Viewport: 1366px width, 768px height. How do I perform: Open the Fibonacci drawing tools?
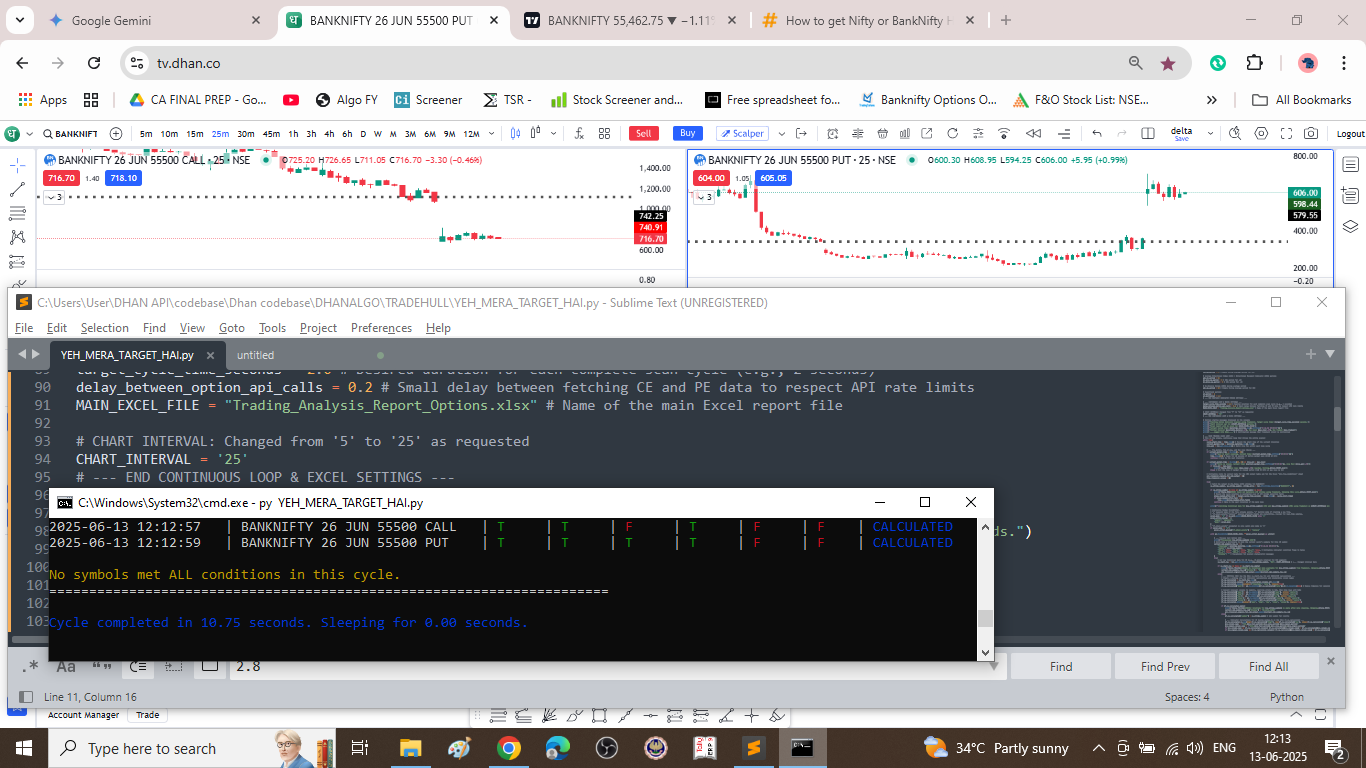(17, 213)
